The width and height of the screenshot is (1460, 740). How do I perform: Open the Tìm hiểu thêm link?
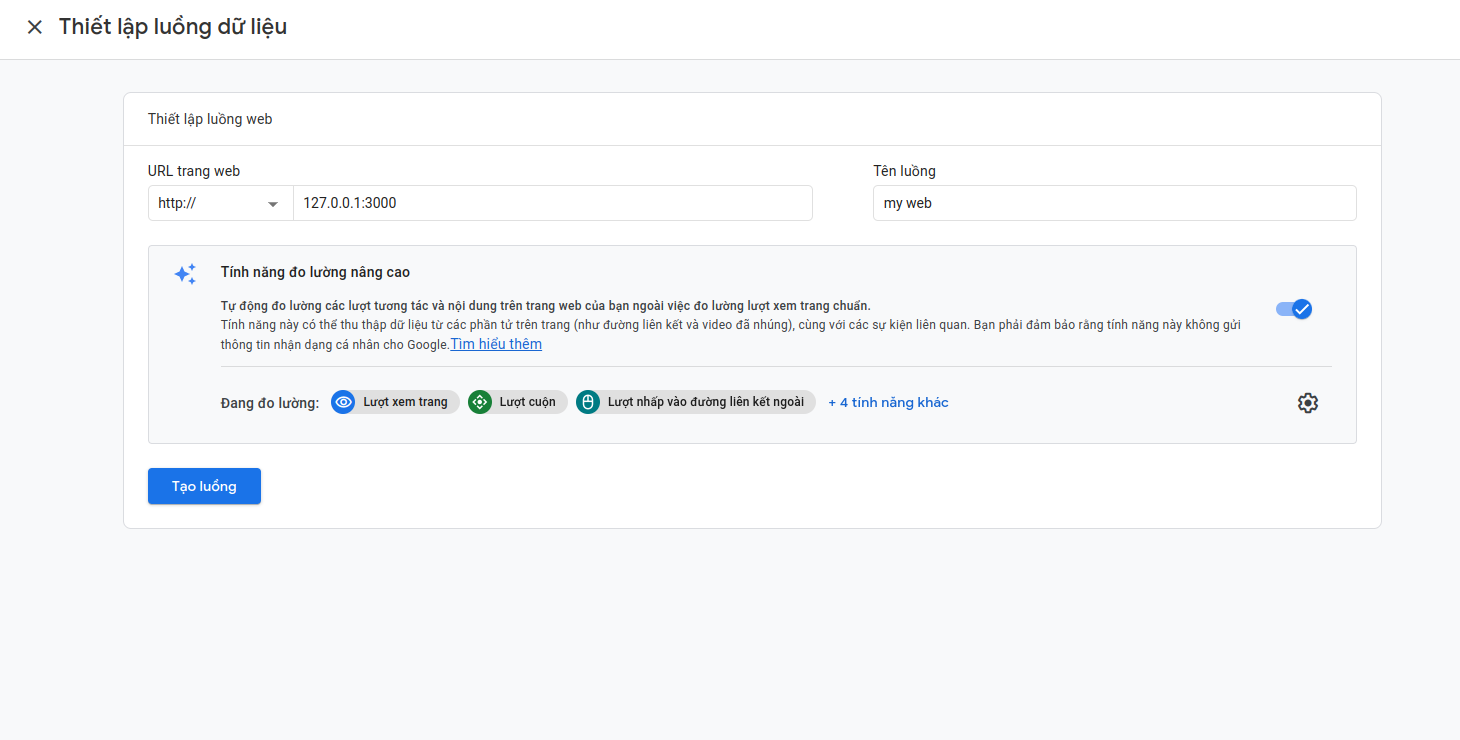[x=496, y=344]
